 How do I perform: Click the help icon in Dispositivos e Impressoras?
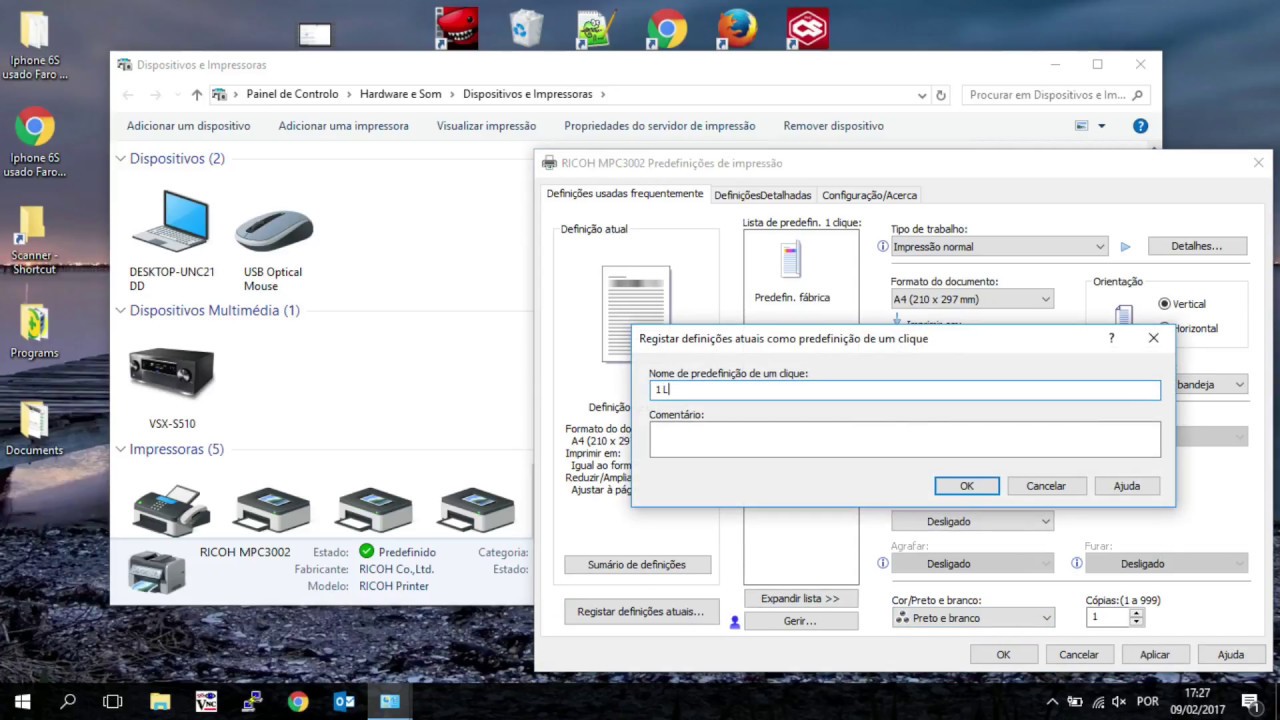(1140, 126)
